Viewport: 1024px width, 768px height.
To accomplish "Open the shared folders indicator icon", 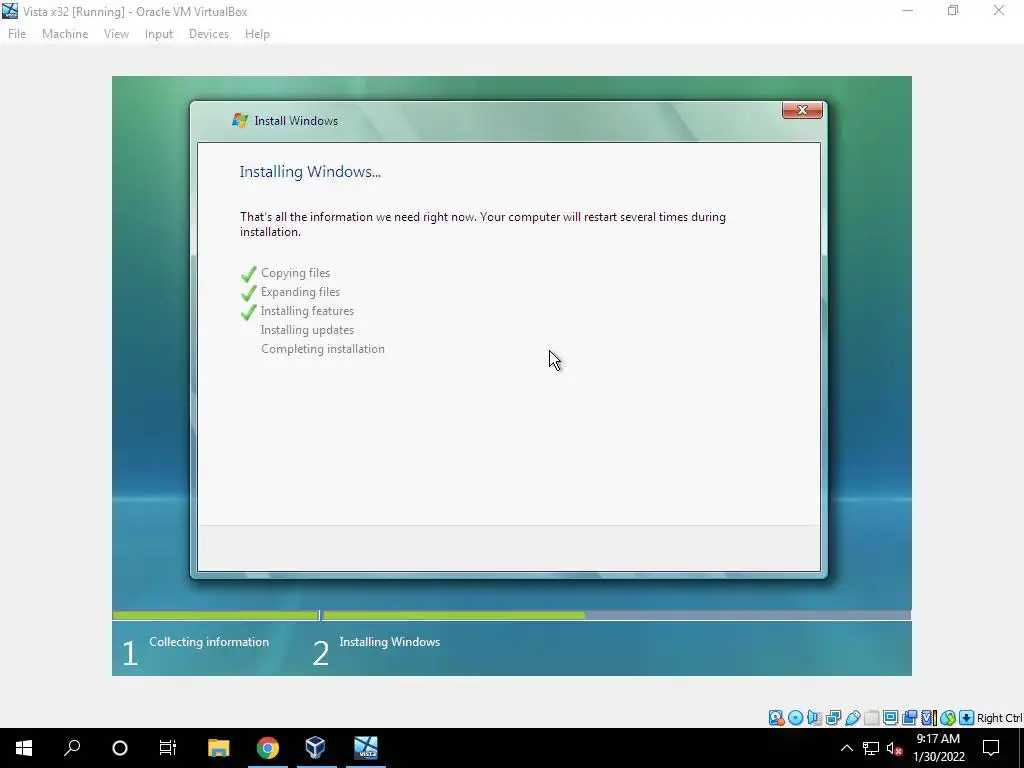I will [871, 718].
